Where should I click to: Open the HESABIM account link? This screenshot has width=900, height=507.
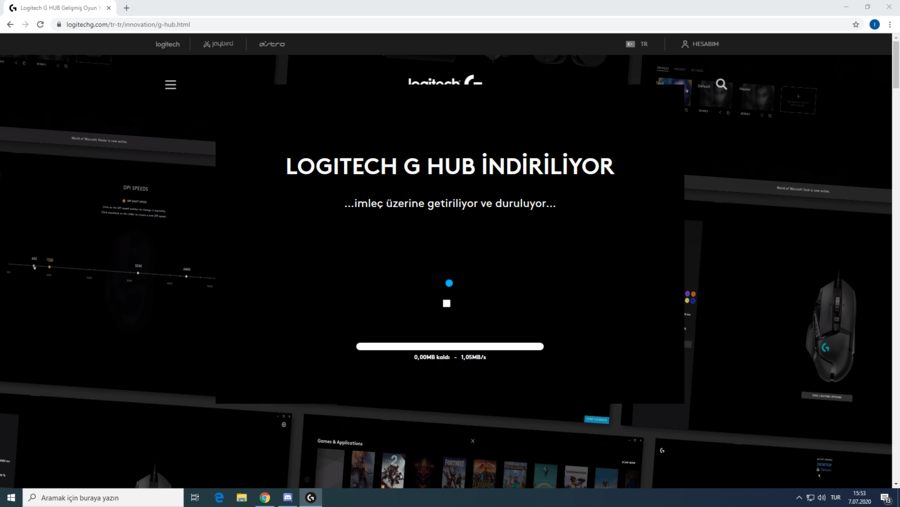[x=700, y=44]
